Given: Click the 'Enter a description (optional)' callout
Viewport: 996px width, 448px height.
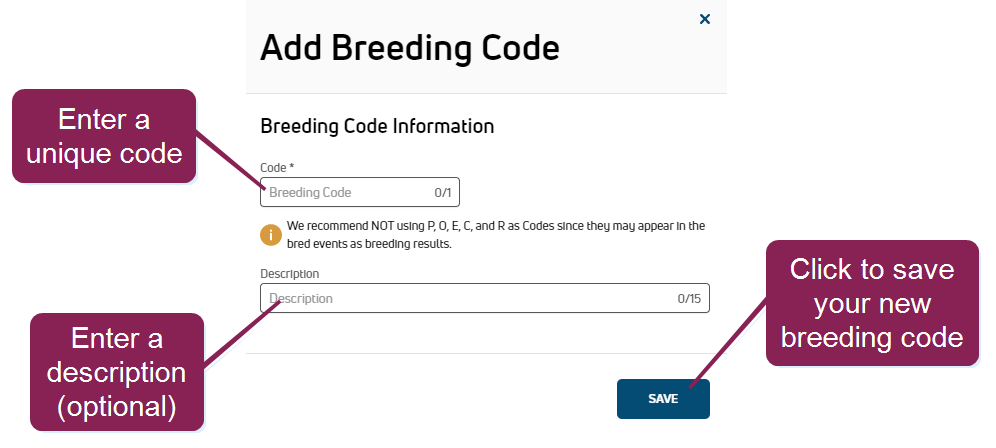Looking at the screenshot, I should 117,372.
